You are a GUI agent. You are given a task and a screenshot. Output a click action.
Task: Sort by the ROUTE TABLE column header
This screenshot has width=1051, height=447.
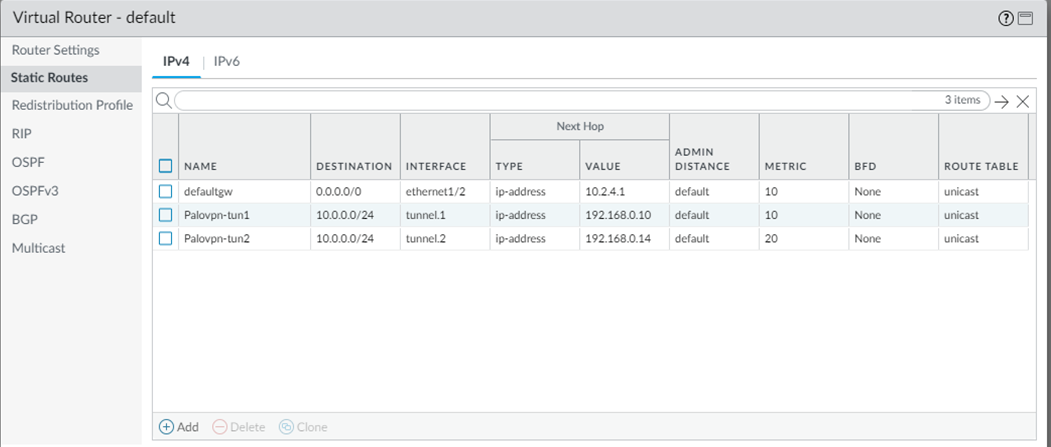tap(981, 166)
